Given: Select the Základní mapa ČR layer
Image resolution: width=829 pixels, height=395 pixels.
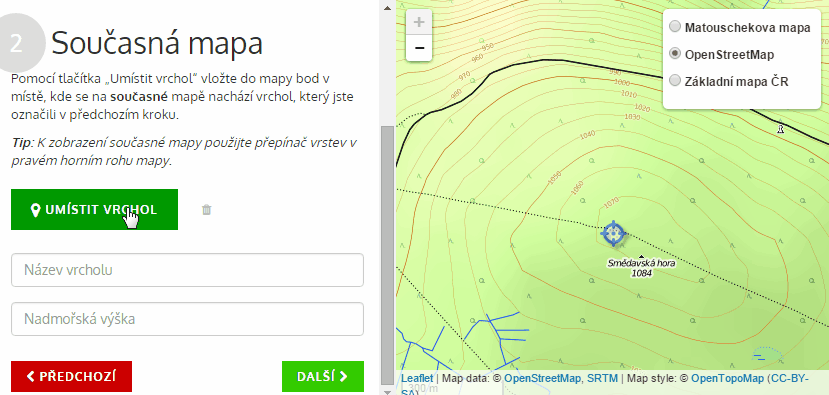Looking at the screenshot, I should 675,81.
